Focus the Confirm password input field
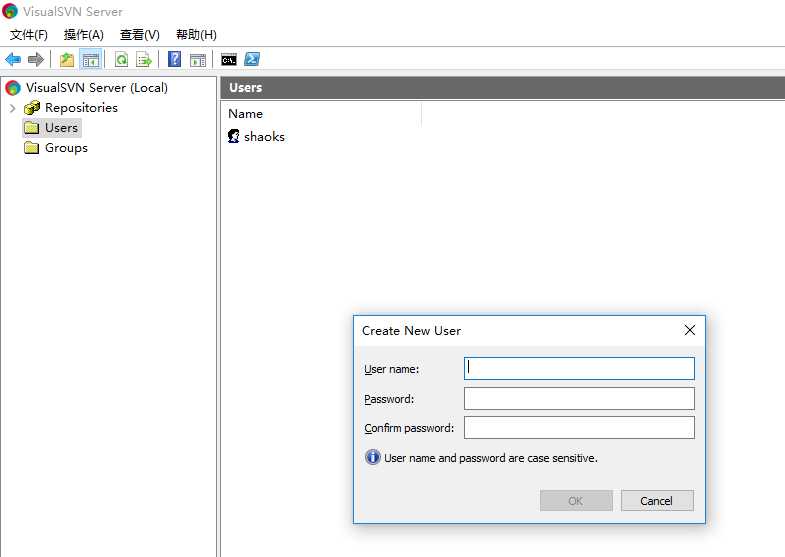This screenshot has height=557, width=785. [579, 427]
